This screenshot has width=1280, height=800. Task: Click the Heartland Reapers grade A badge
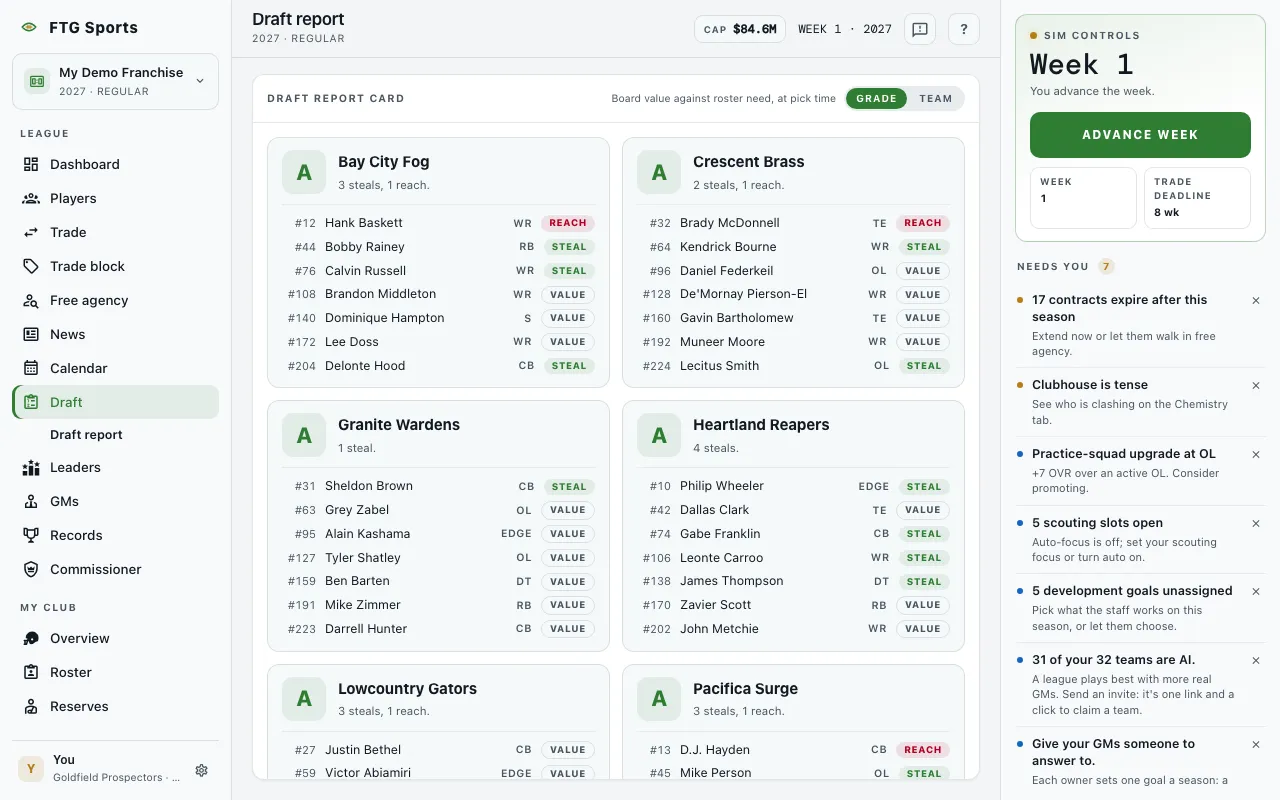[x=659, y=435]
